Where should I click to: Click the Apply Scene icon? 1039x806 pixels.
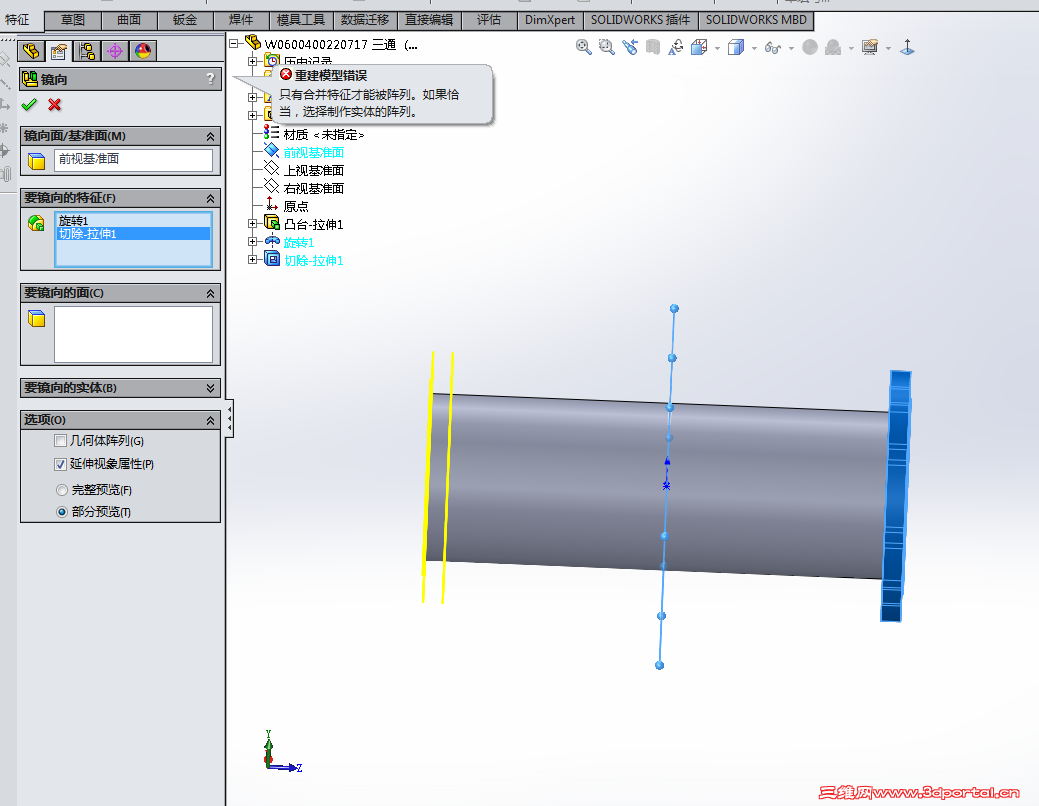pos(833,47)
